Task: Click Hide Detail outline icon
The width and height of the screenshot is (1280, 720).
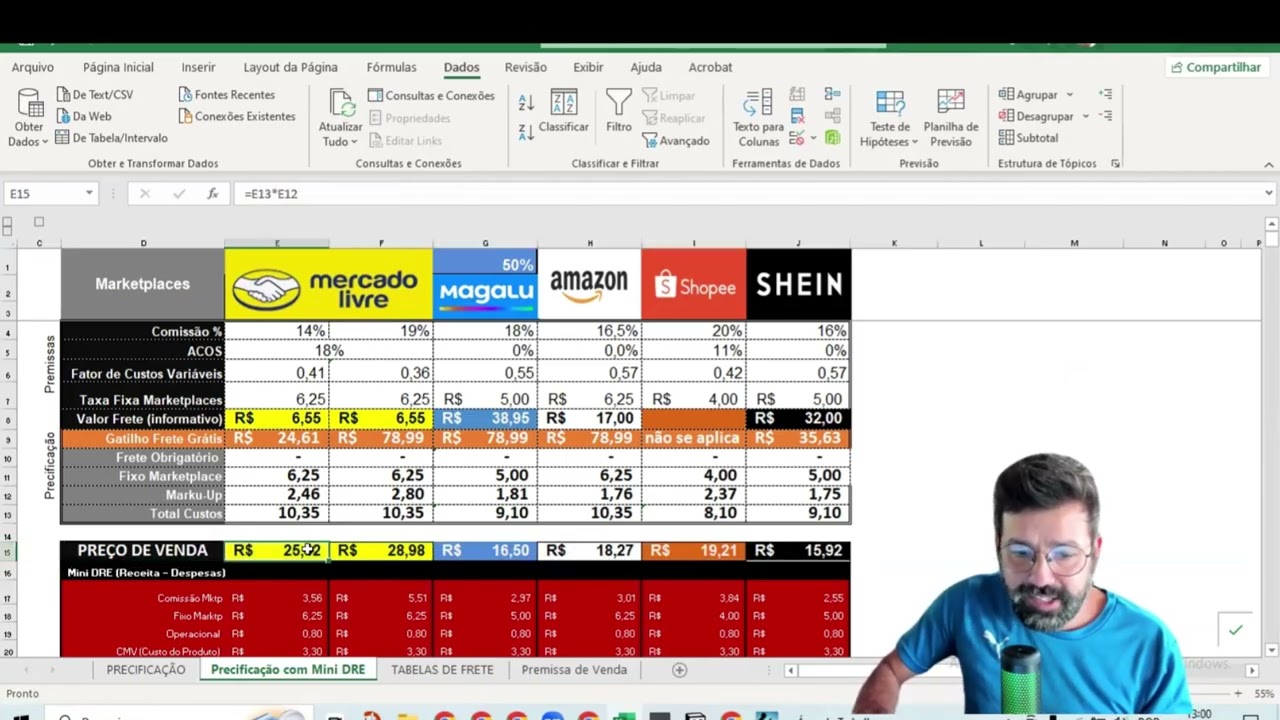Action: pyautogui.click(x=1105, y=116)
